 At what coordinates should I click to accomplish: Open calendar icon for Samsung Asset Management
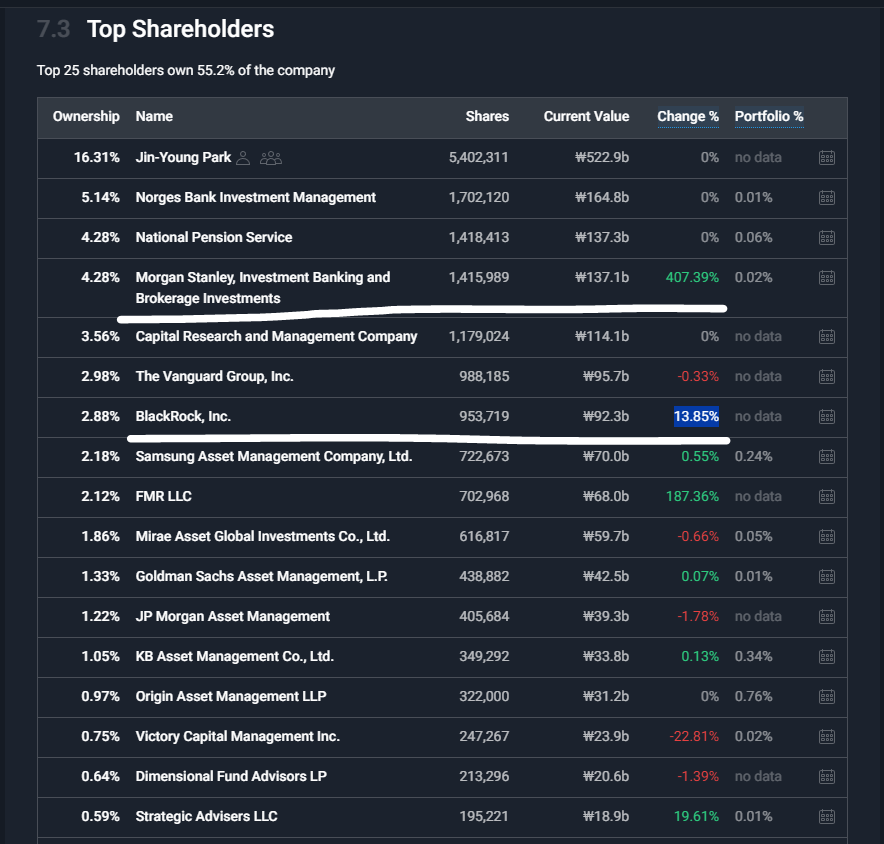(826, 457)
